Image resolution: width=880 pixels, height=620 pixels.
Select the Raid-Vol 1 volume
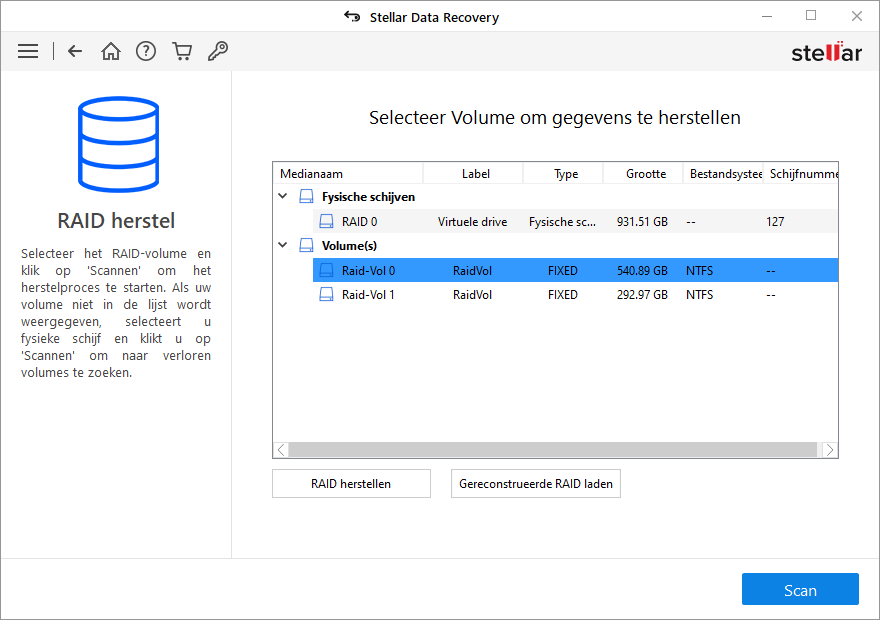pos(575,295)
